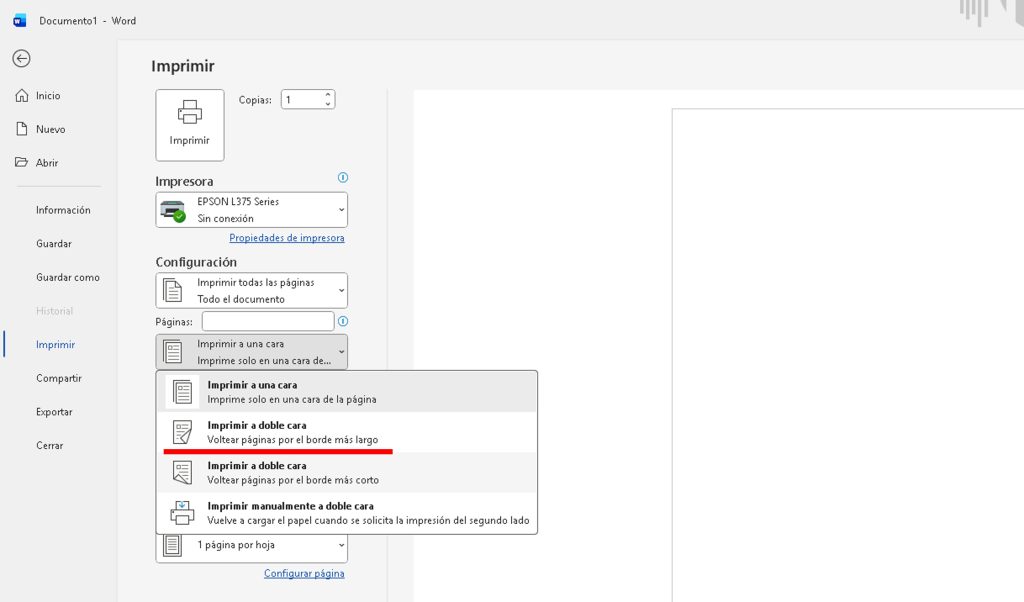This screenshot has height=602, width=1024.
Task: Open Nuevo document in sidebar
Action: click(x=50, y=129)
